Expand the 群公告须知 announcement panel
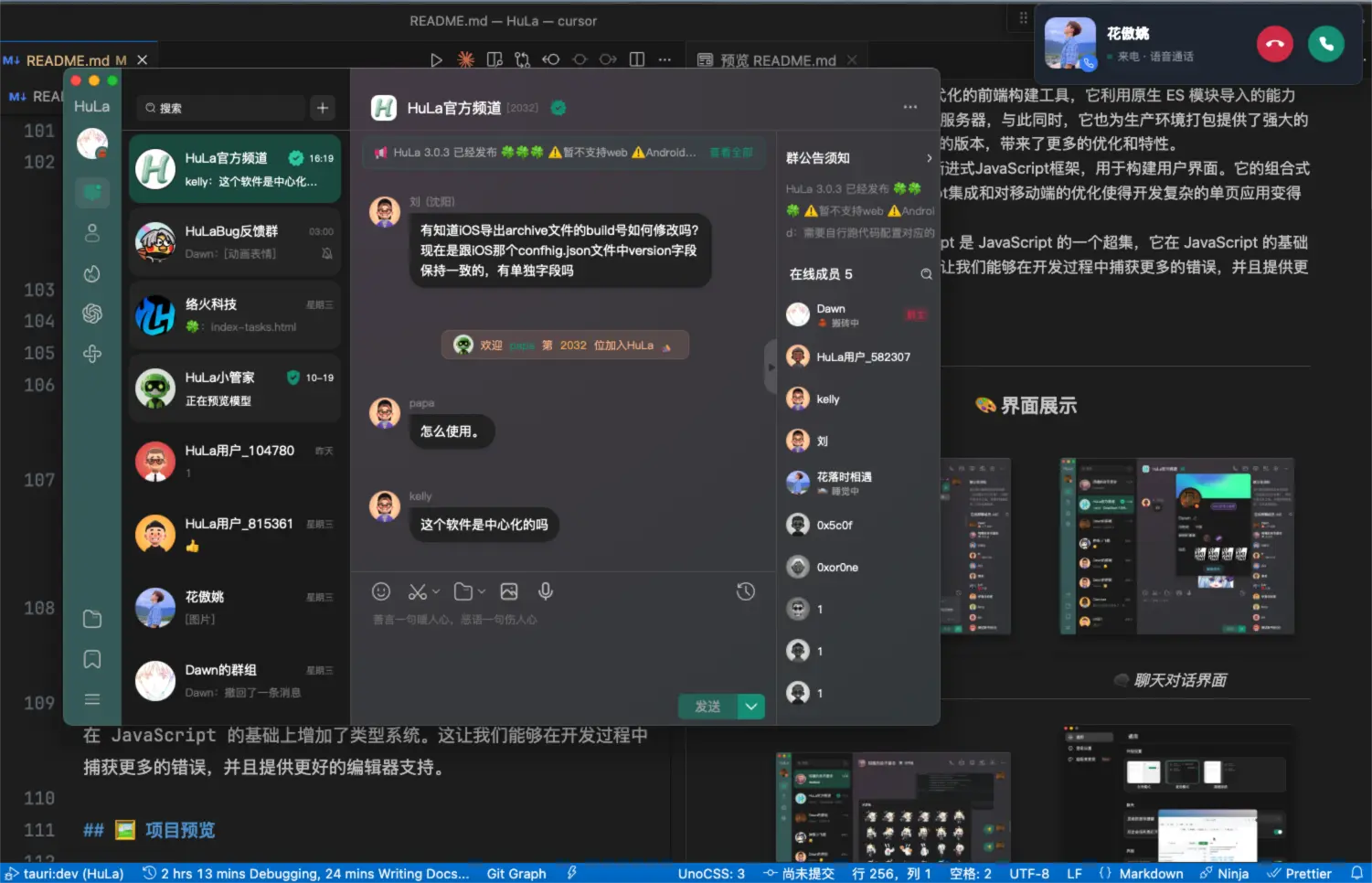Screen dimensions: 1372x883 coord(930,157)
